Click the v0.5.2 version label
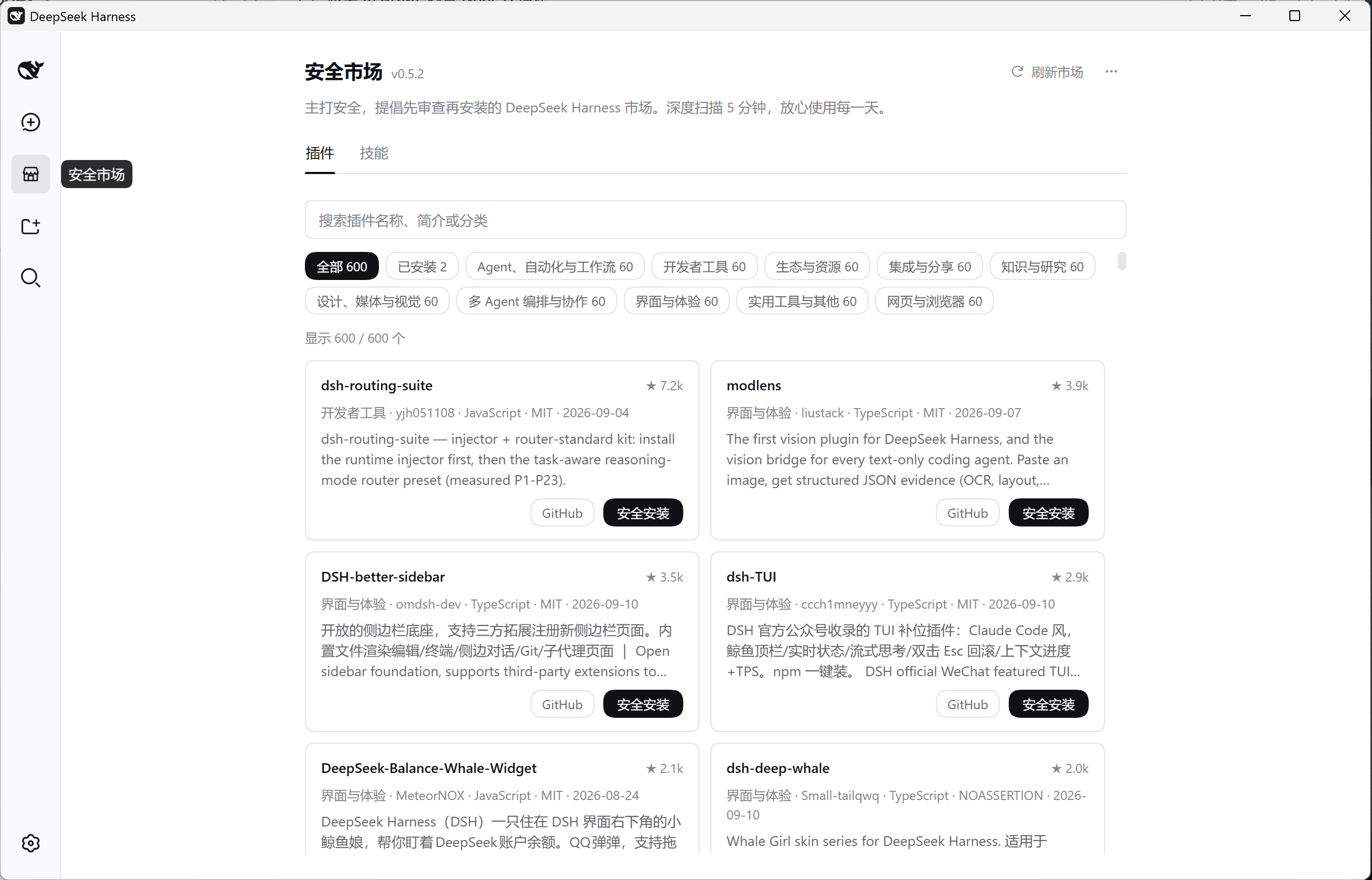The height and width of the screenshot is (880, 1372). tap(408, 74)
